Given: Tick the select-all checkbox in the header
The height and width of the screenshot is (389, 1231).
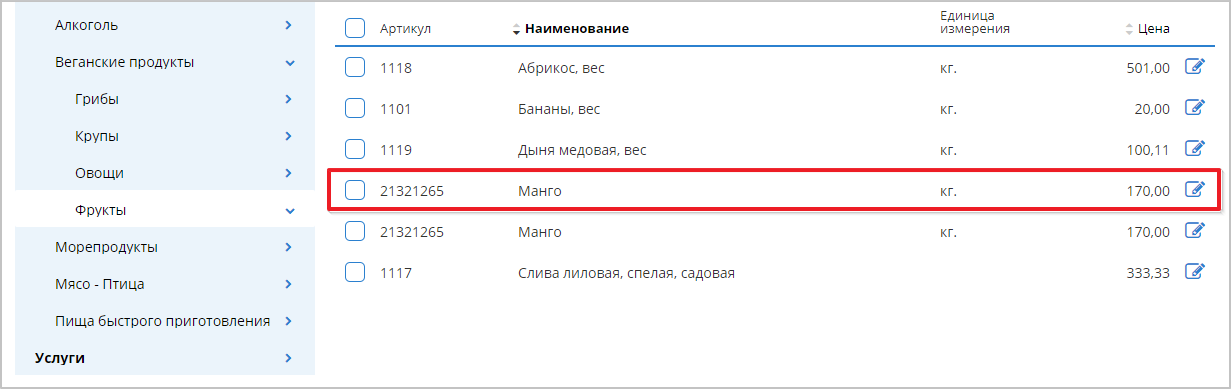Looking at the screenshot, I should click(x=355, y=28).
